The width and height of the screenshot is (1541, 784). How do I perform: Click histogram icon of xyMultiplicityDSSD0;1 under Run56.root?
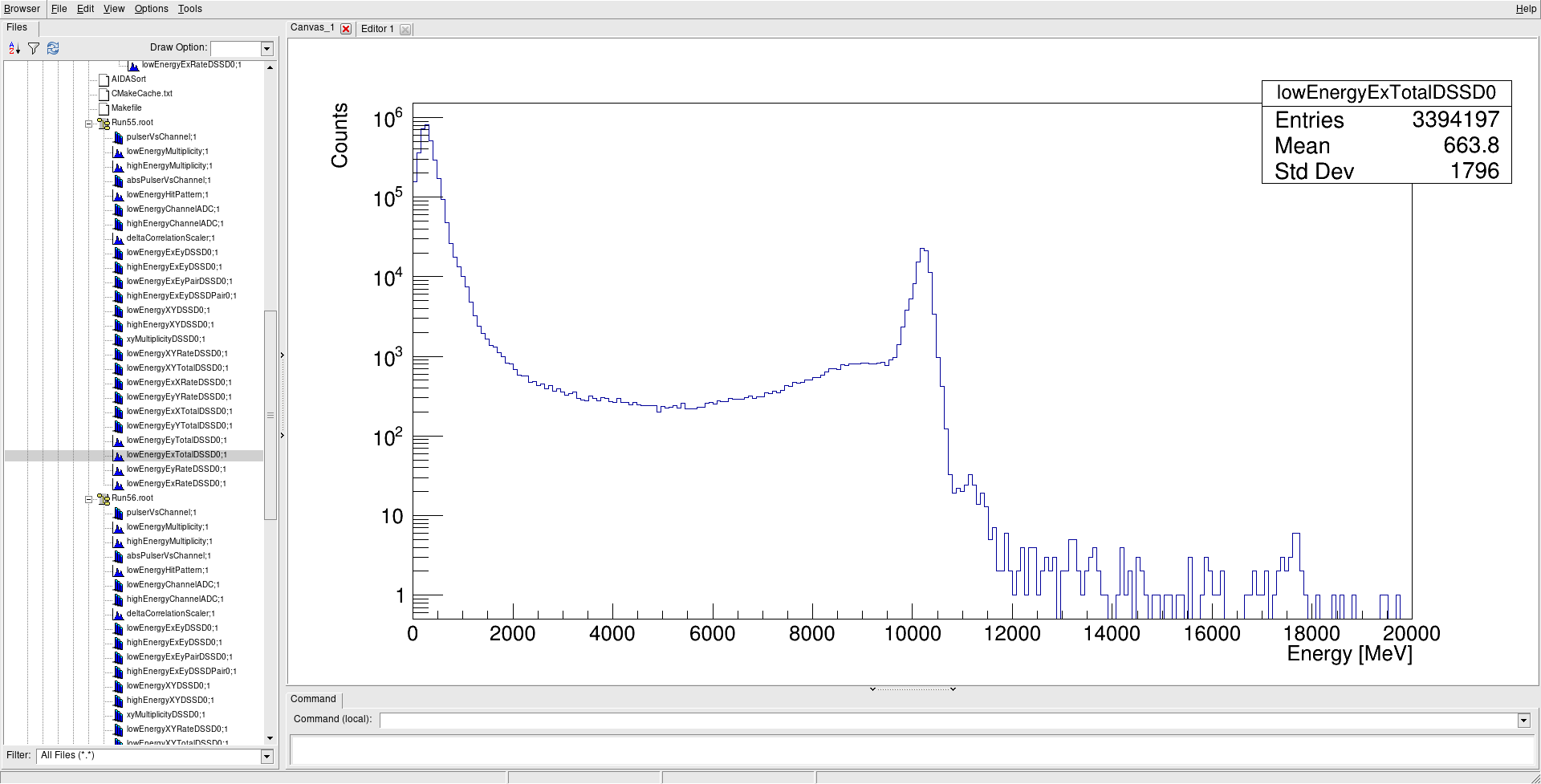pos(118,715)
